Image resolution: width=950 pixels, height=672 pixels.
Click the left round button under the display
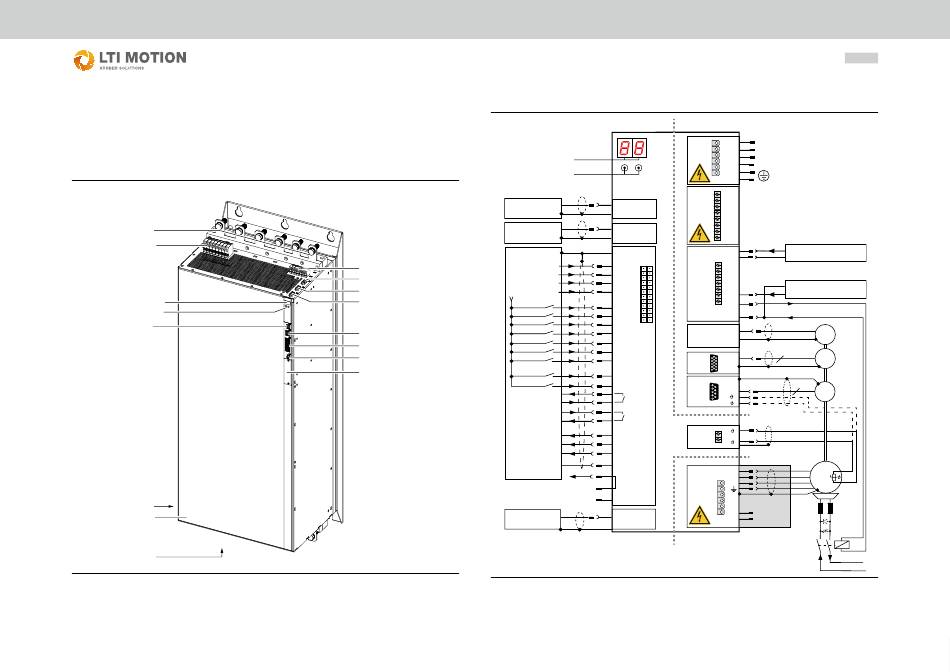tap(625, 168)
